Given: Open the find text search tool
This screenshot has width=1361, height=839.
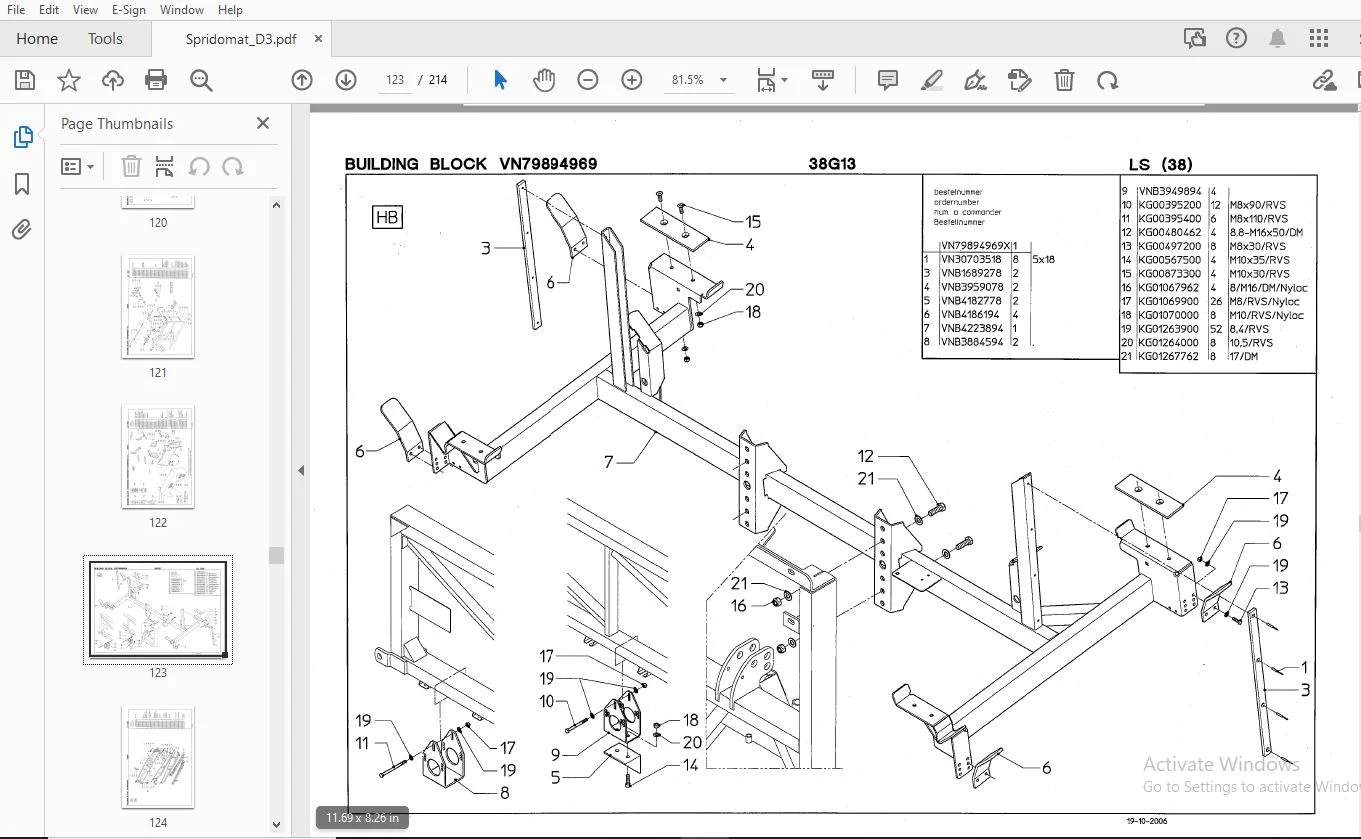Looking at the screenshot, I should [x=201, y=80].
